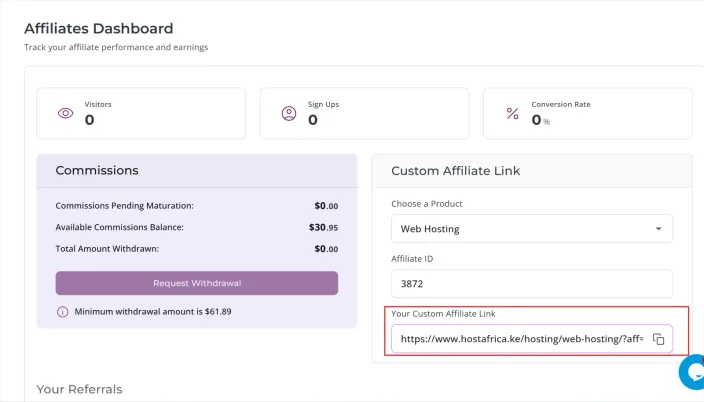Click Track your affiliate performance subtitle
This screenshot has height=402, width=704.
tap(116, 47)
